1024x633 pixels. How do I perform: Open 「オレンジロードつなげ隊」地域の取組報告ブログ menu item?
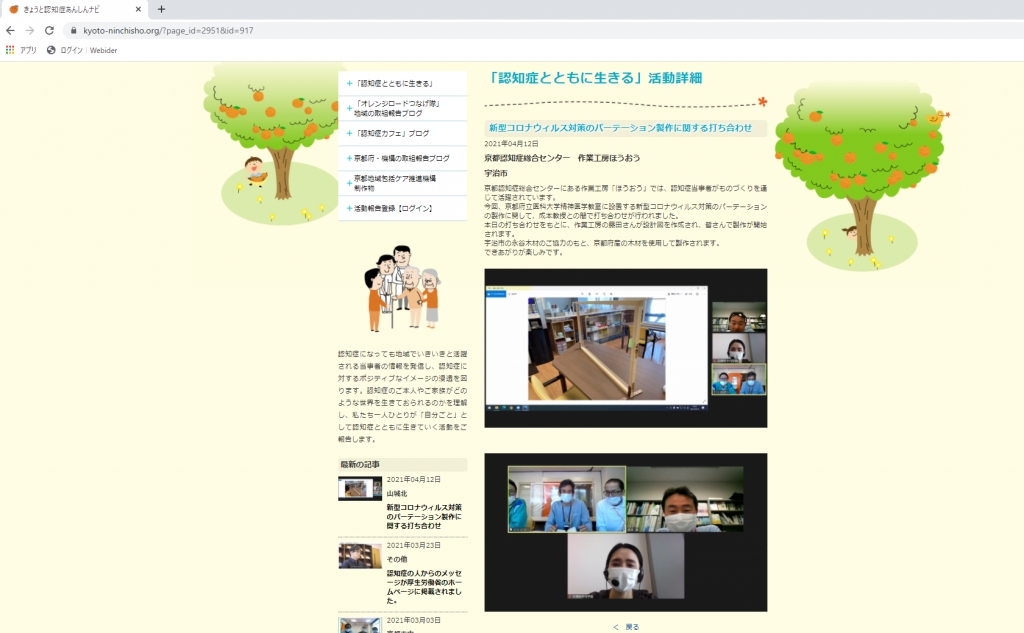pyautogui.click(x=402, y=108)
